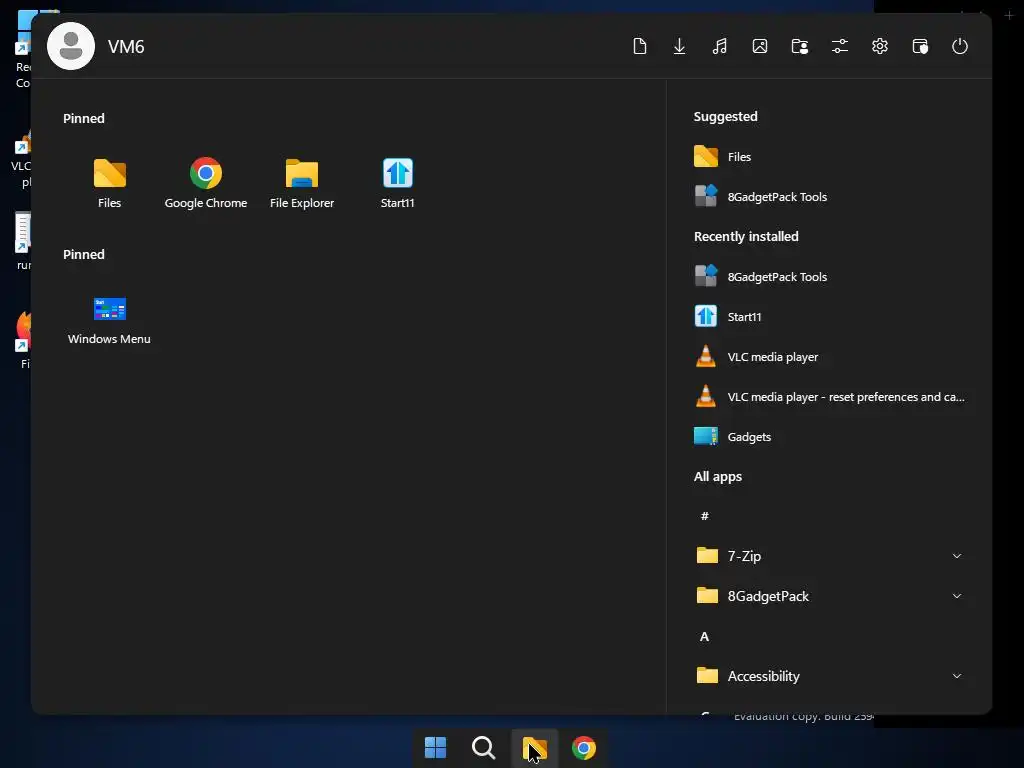
Task: Open Files under Suggested
Action: pos(829,157)
